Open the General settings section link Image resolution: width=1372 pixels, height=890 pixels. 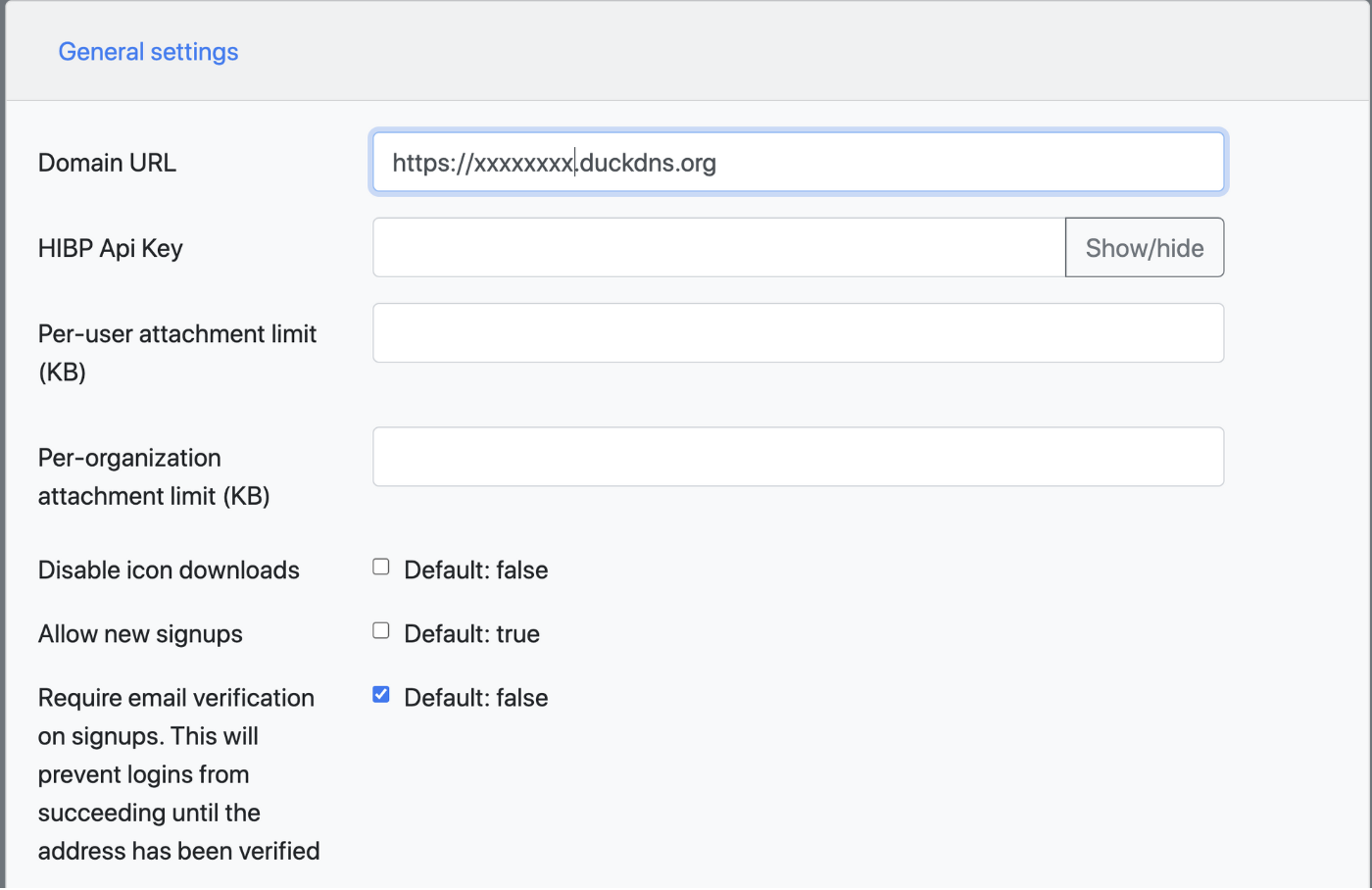(148, 52)
